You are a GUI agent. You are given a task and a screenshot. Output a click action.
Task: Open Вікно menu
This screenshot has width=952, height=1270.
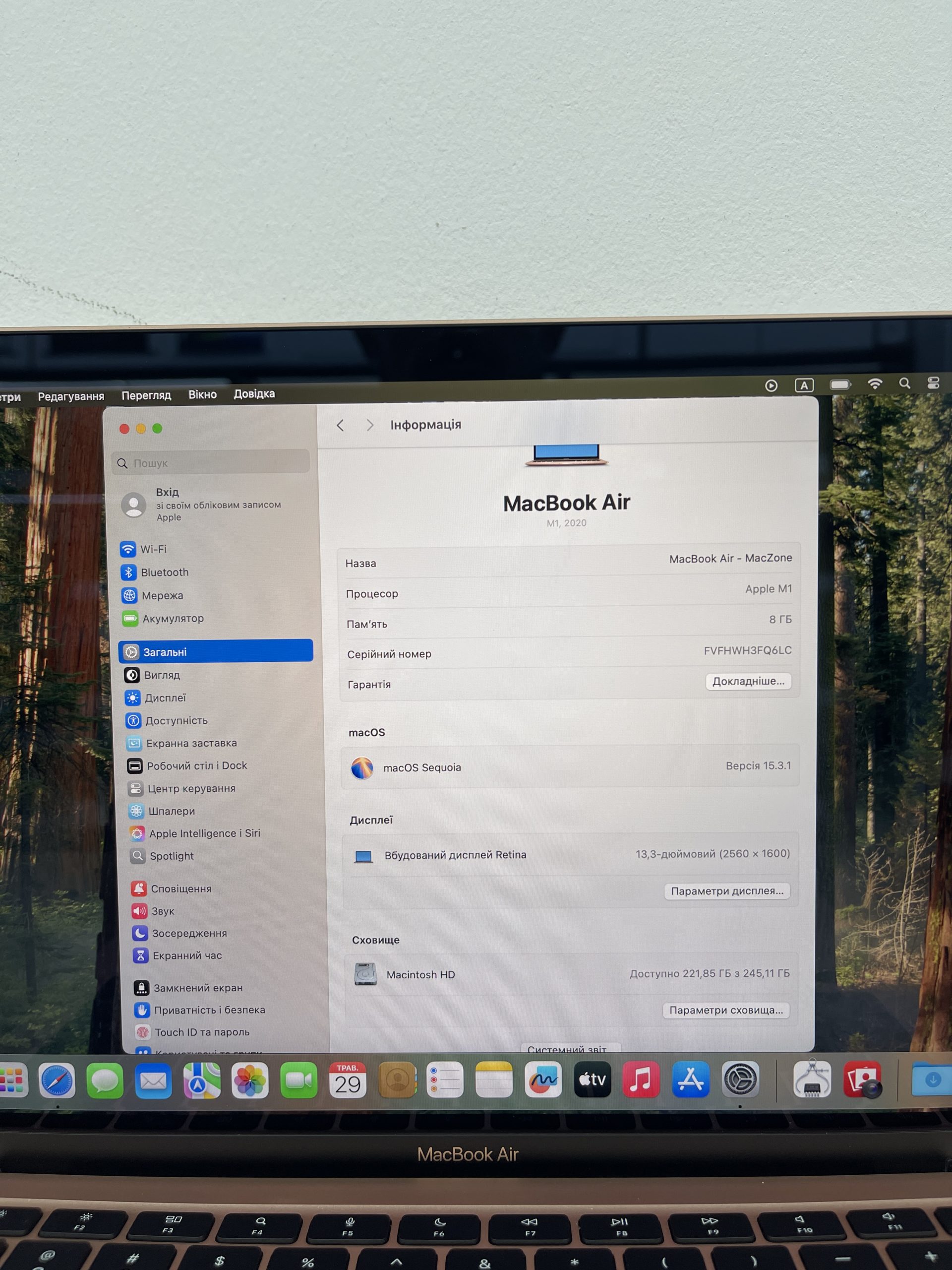coord(203,394)
